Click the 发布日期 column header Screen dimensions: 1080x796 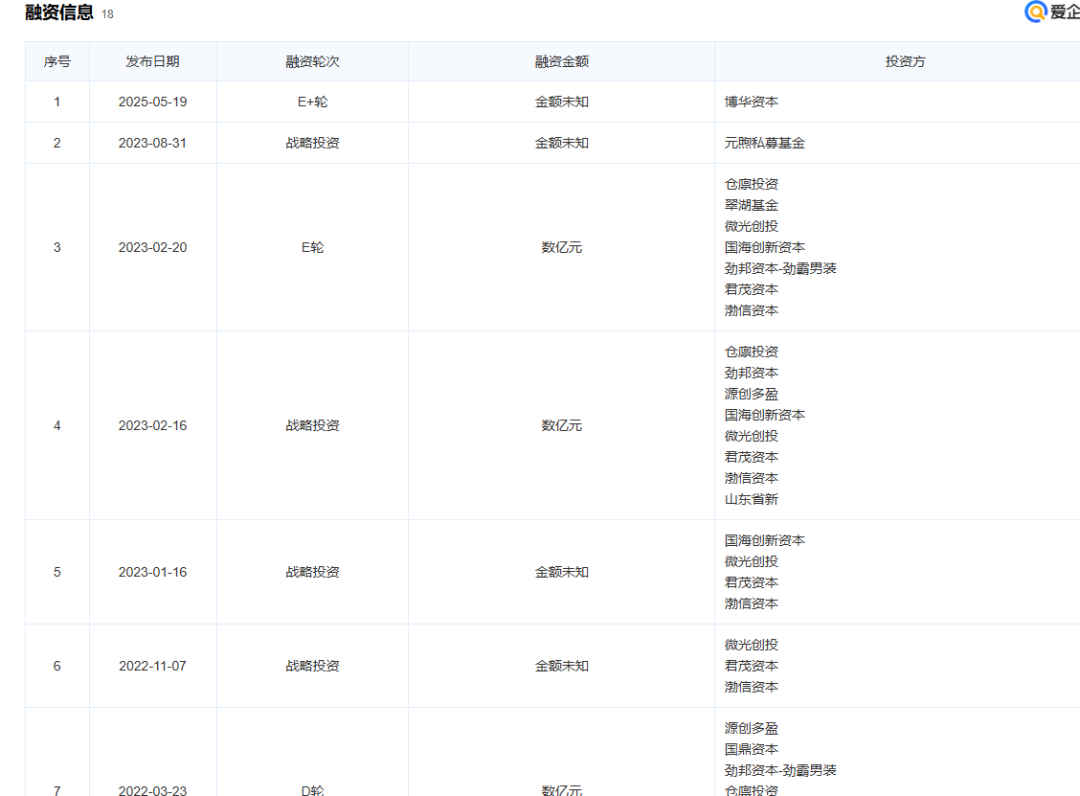pos(152,61)
